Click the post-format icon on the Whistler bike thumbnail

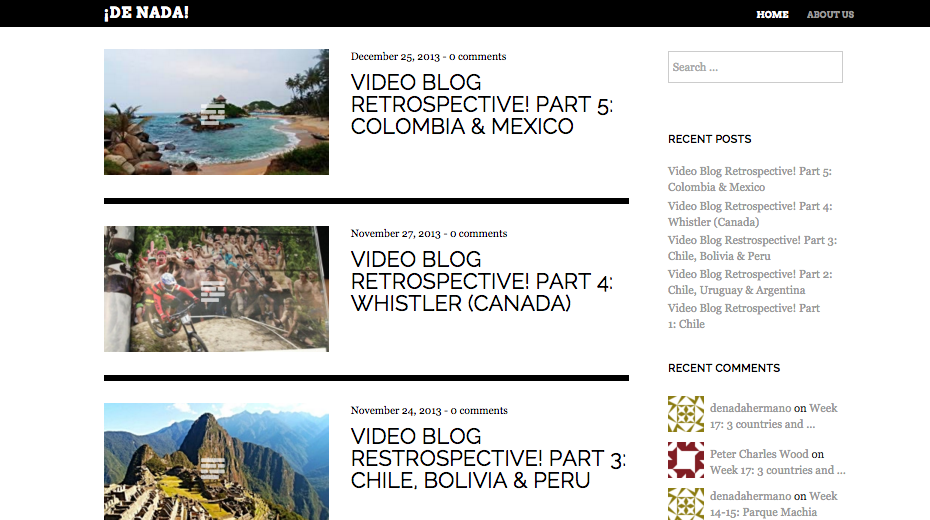point(212,291)
